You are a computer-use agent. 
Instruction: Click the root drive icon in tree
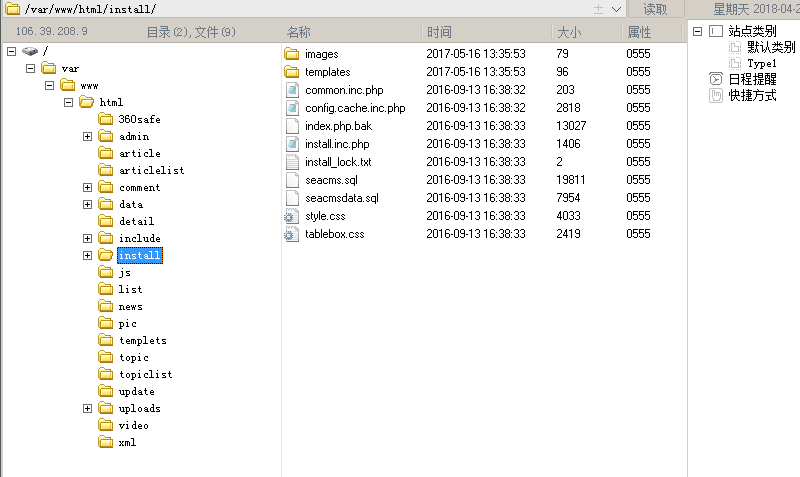tap(30, 51)
